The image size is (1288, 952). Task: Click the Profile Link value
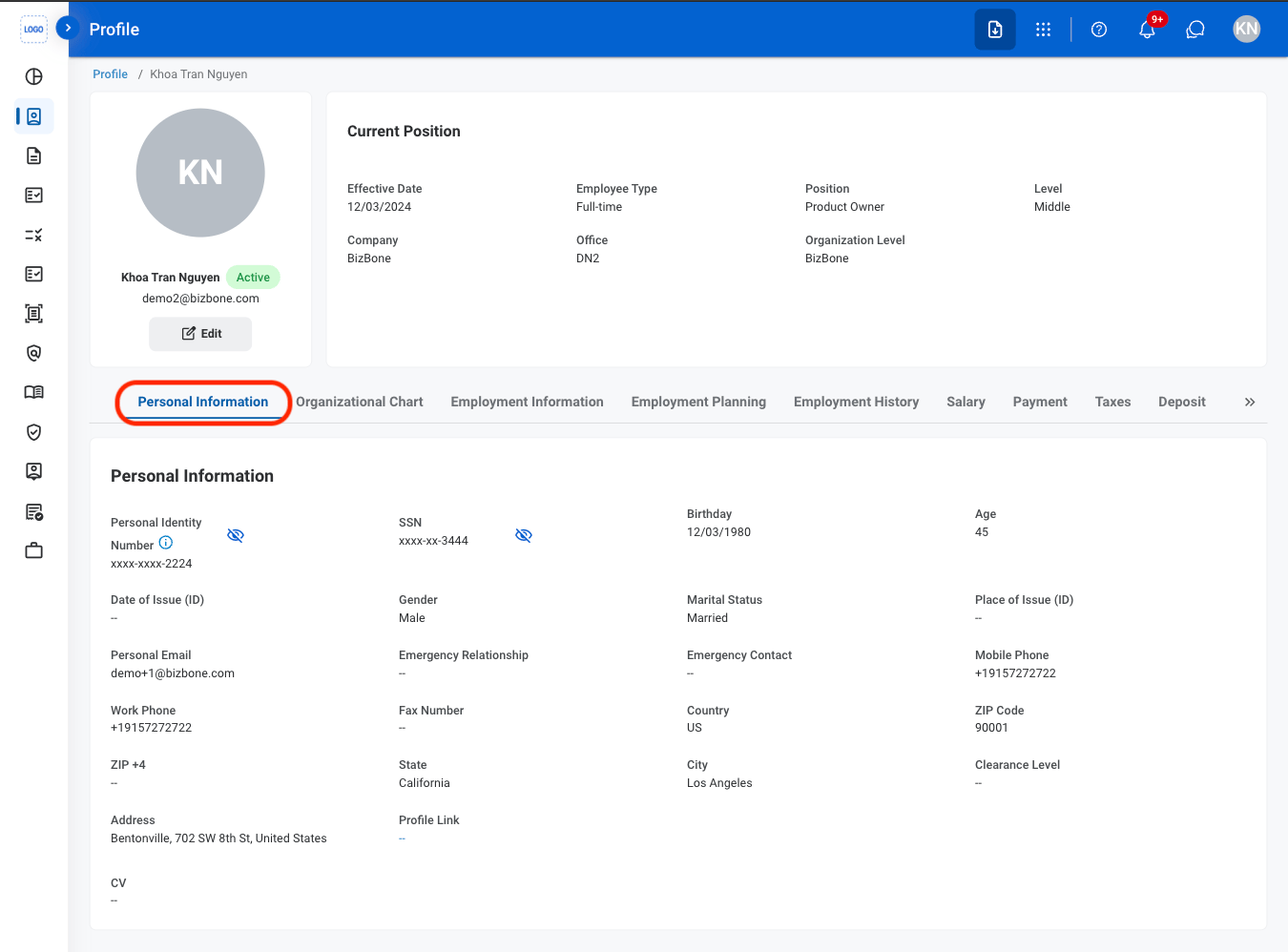tap(403, 838)
